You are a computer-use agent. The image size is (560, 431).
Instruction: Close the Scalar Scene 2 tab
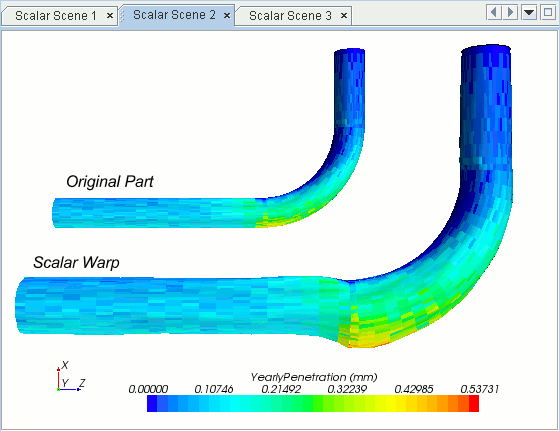227,16
